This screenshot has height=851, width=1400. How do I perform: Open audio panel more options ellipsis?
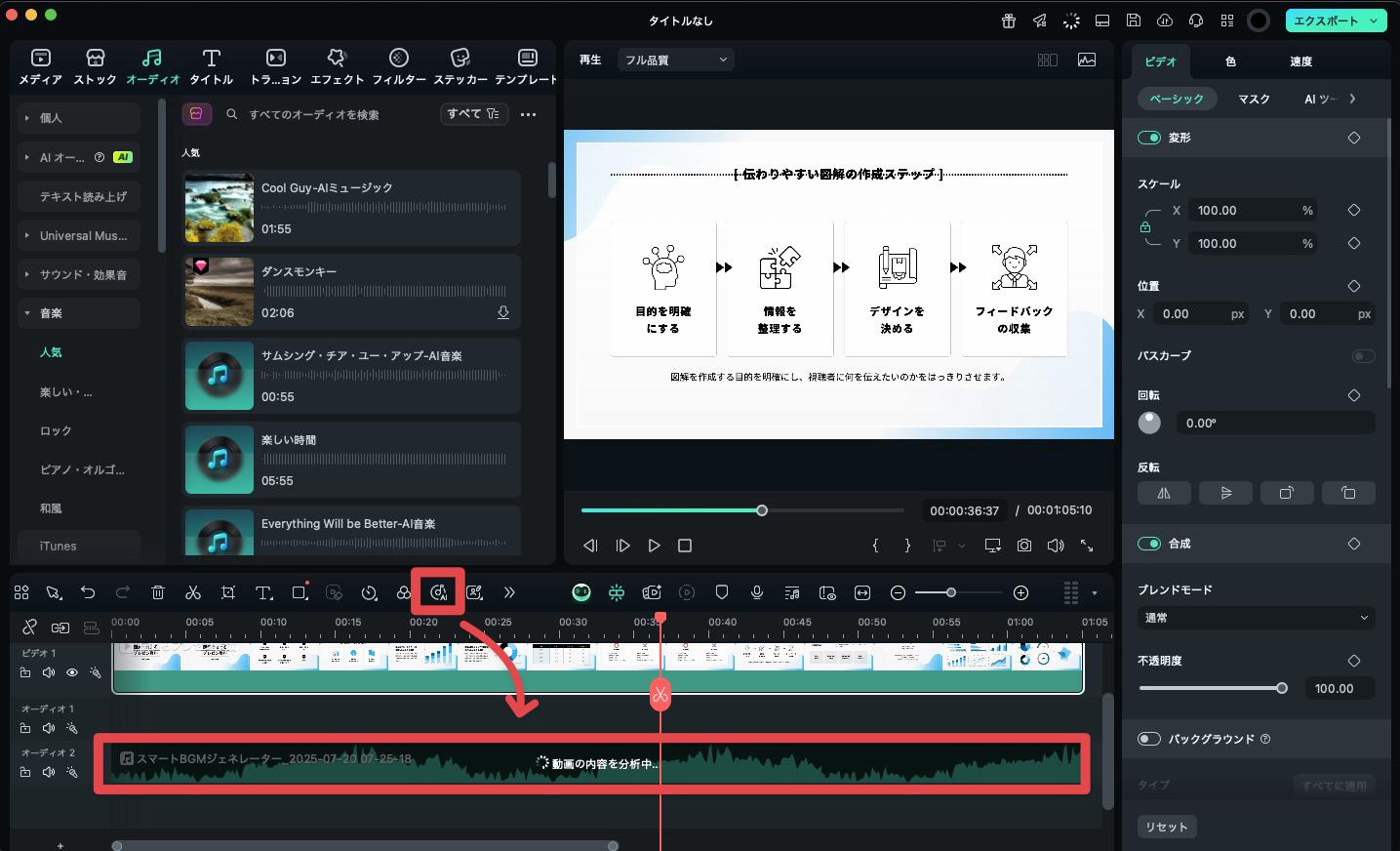pos(528,114)
